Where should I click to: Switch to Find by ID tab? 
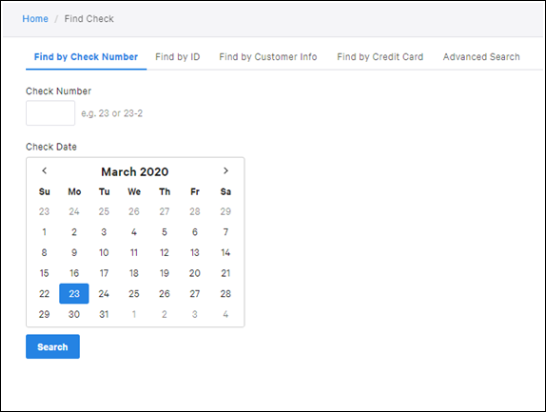[178, 57]
